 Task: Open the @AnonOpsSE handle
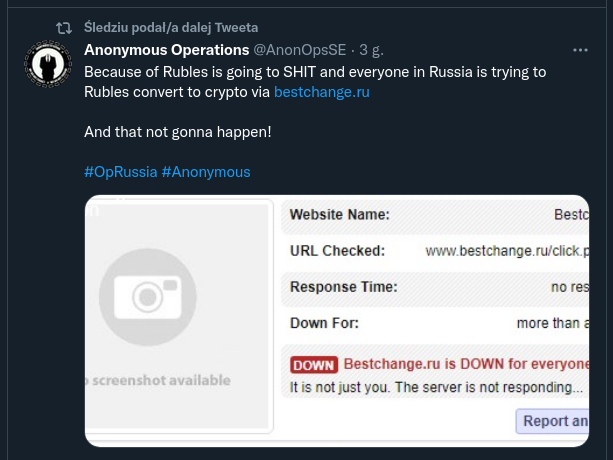[300, 50]
